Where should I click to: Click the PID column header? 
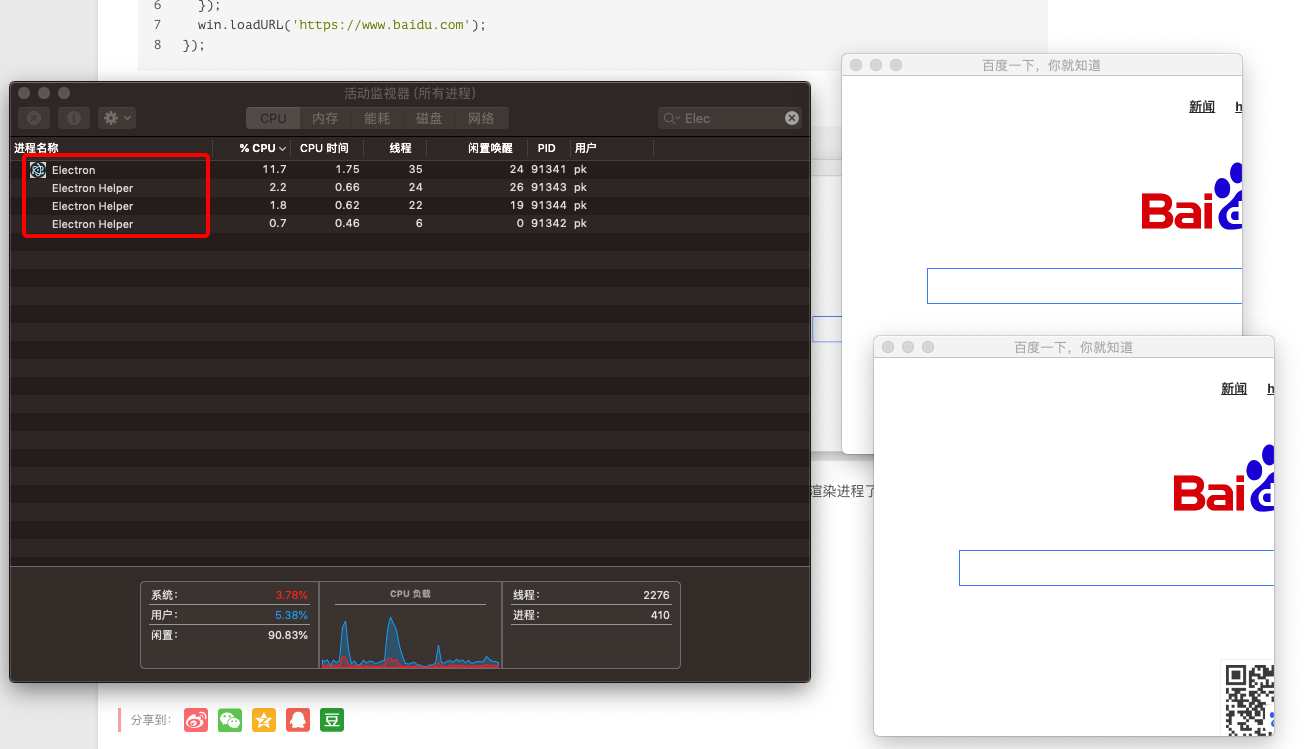(x=546, y=148)
